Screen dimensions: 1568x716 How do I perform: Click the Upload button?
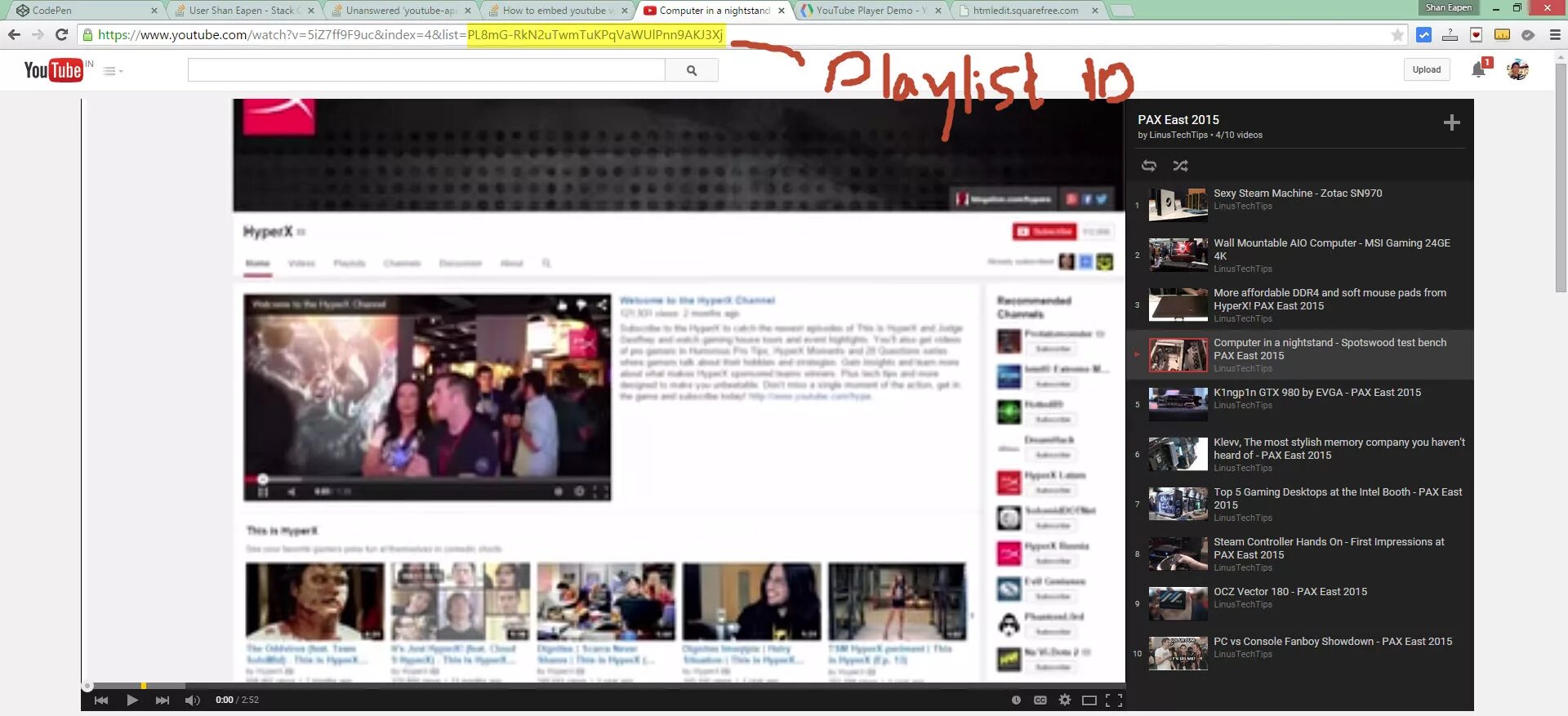pos(1427,69)
